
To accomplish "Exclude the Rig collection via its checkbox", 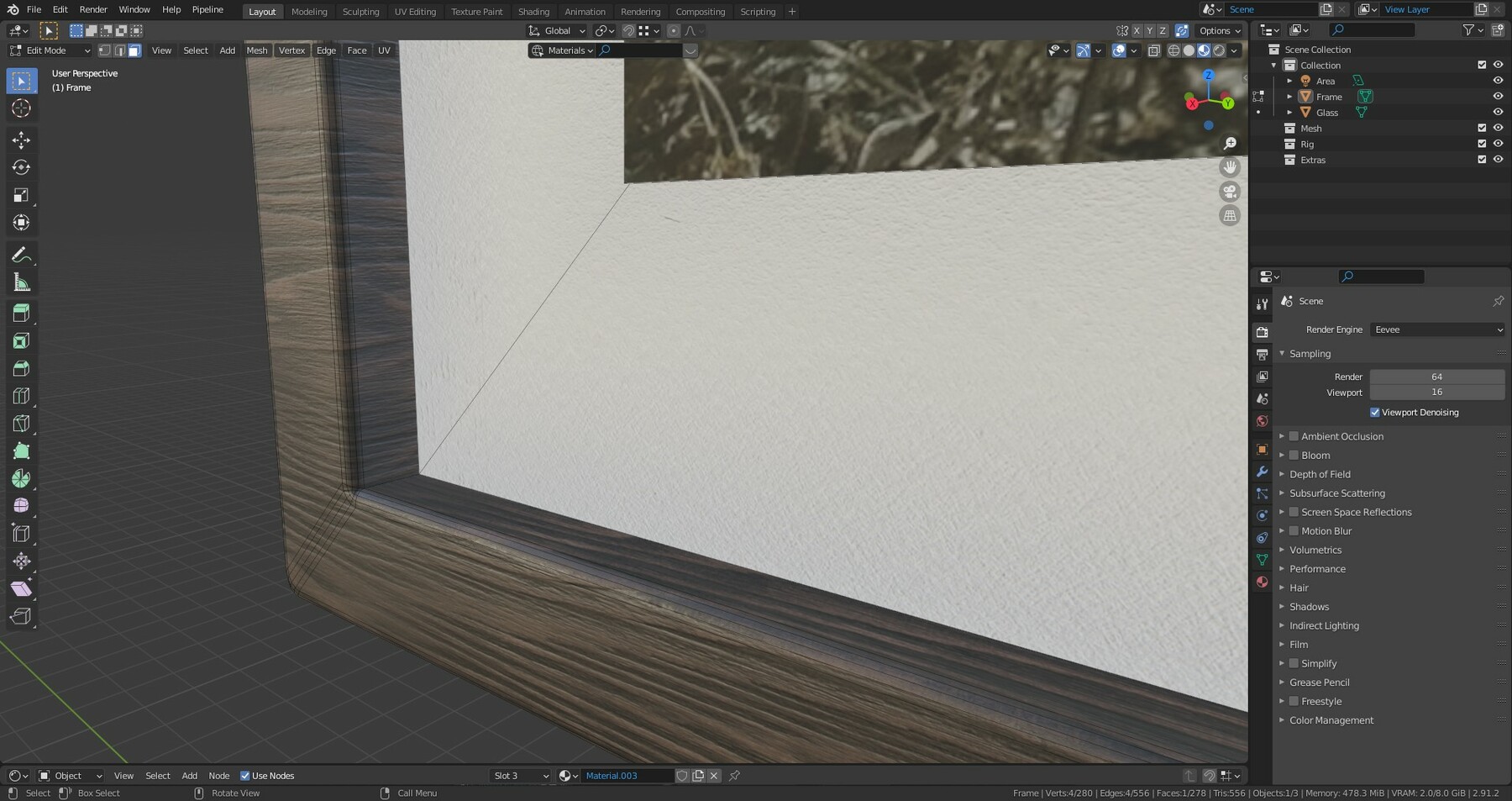I will coord(1482,144).
